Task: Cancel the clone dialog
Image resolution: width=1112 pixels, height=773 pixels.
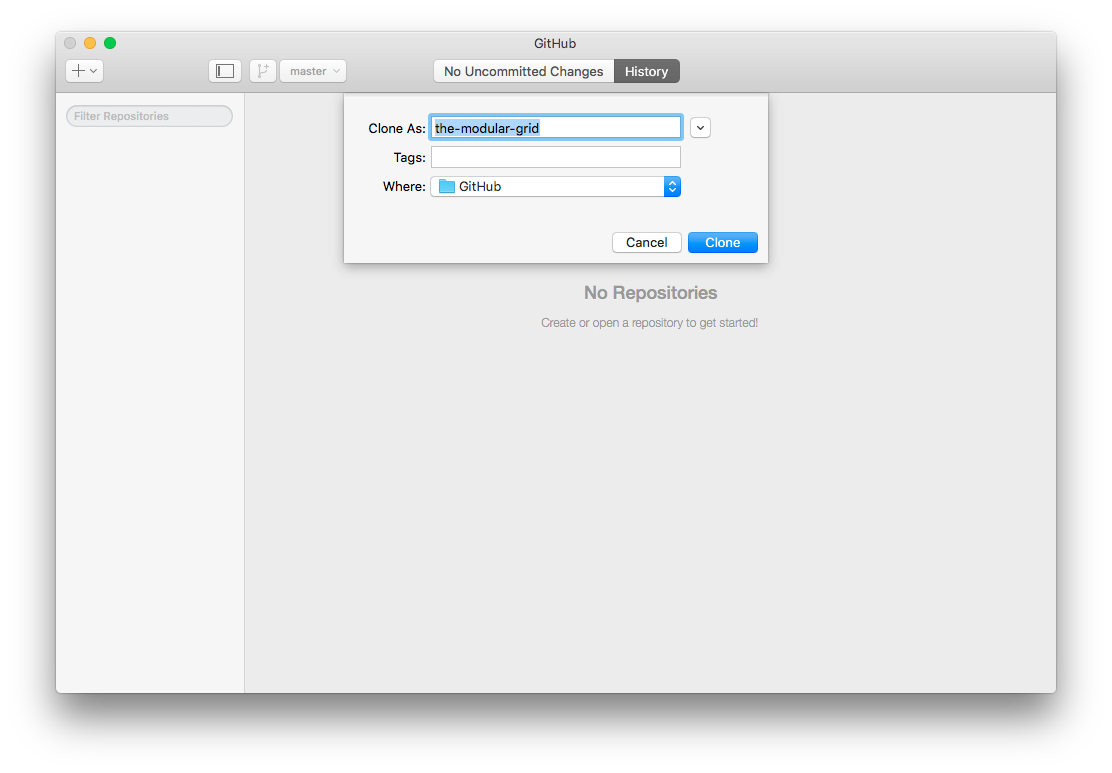Action: pyautogui.click(x=647, y=243)
